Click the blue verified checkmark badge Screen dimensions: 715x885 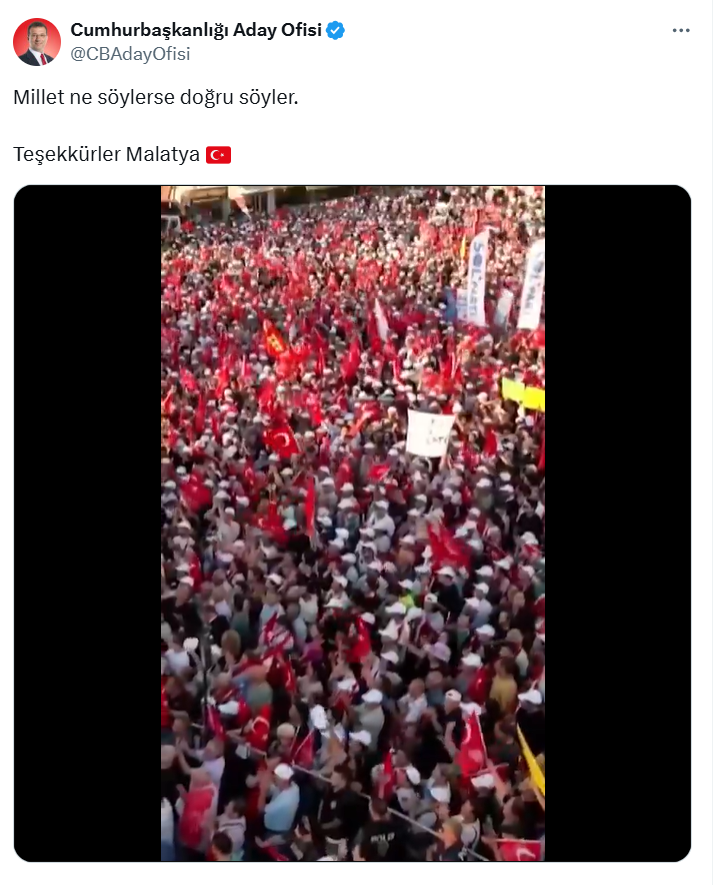[335, 30]
